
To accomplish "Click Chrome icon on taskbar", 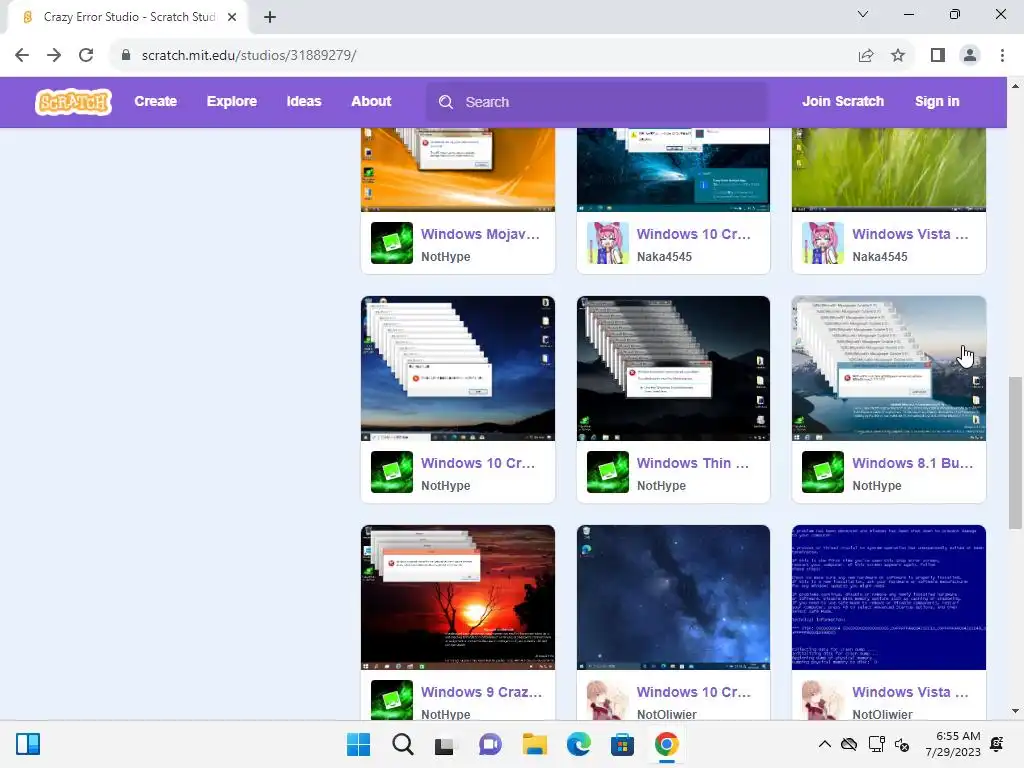I will point(666,744).
